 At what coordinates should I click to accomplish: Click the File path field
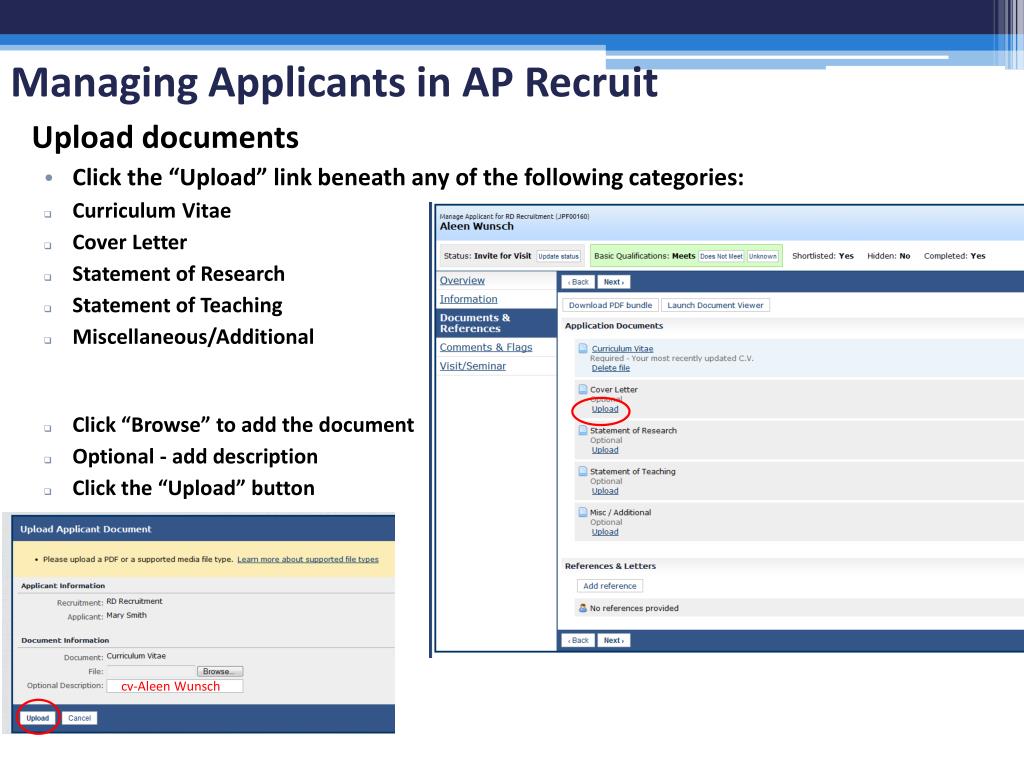151,671
